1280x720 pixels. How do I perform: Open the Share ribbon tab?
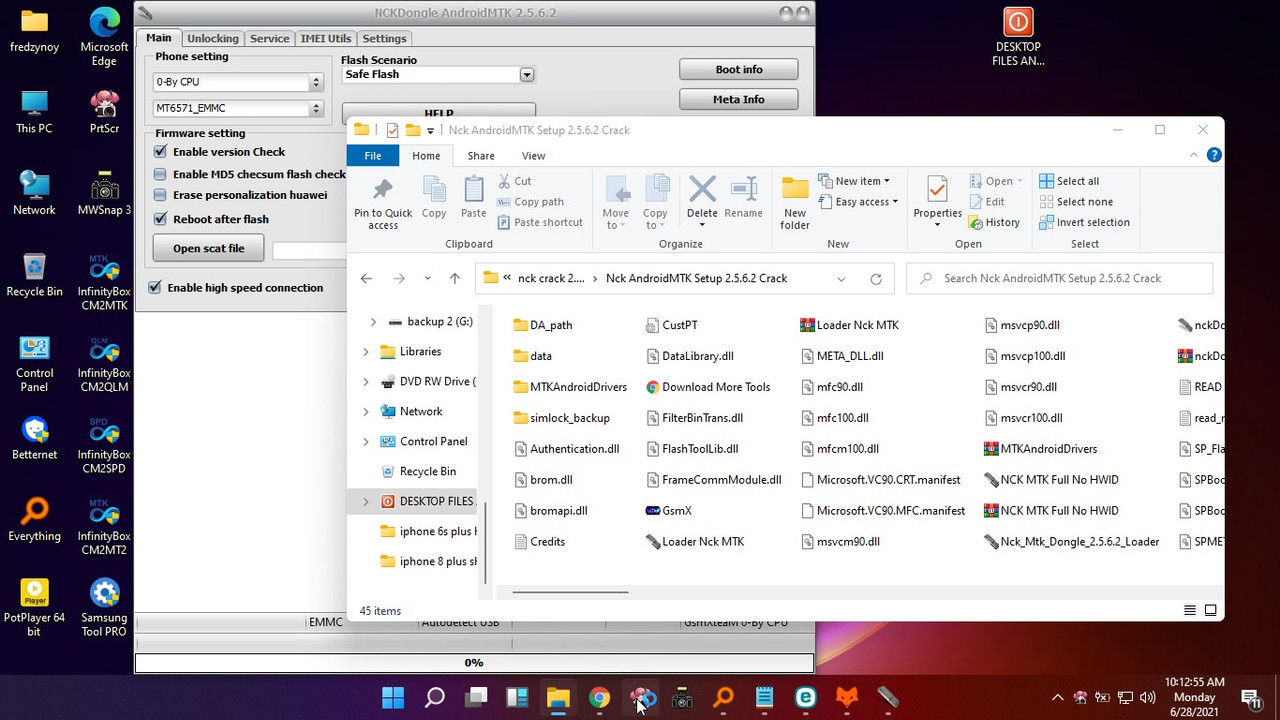(481, 156)
